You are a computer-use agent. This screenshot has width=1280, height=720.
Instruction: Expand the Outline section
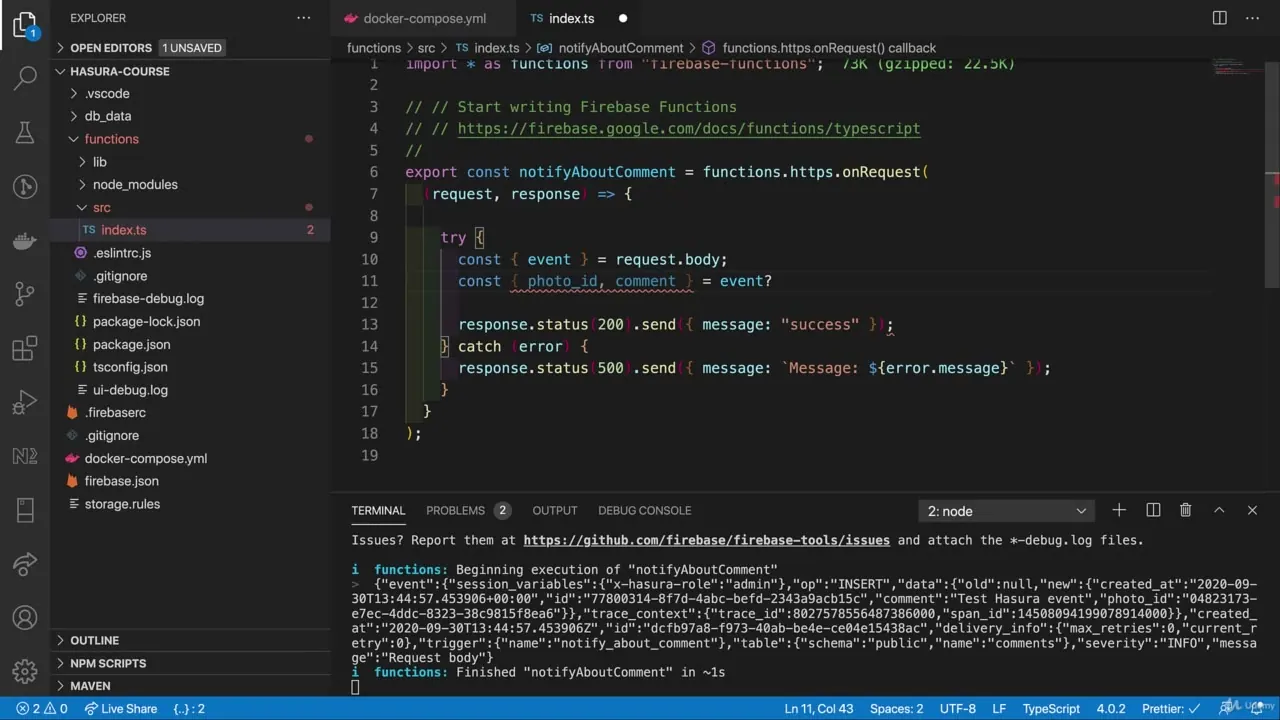pyautogui.click(x=190, y=640)
